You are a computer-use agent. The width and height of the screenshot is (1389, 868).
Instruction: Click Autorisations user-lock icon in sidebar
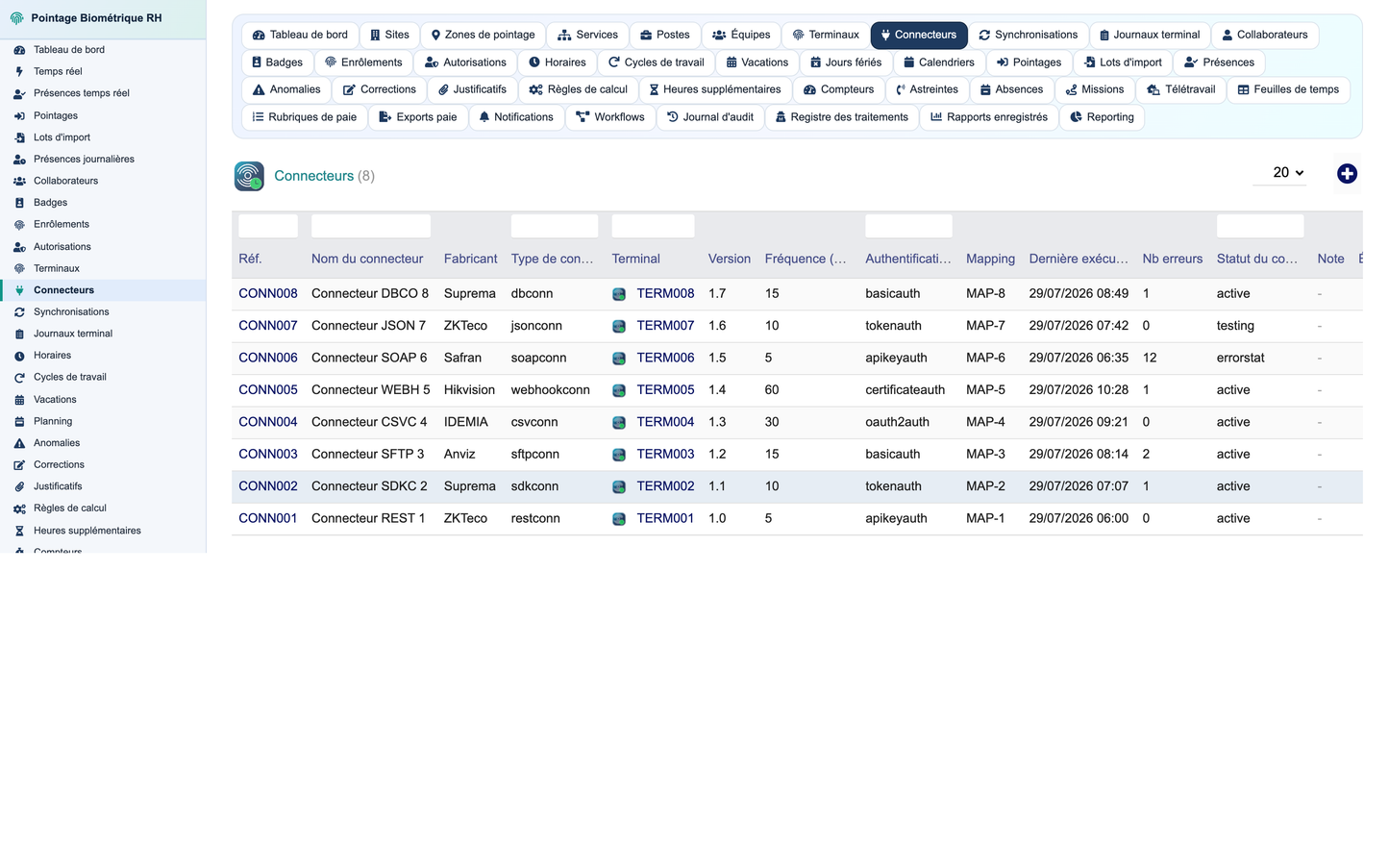19,247
